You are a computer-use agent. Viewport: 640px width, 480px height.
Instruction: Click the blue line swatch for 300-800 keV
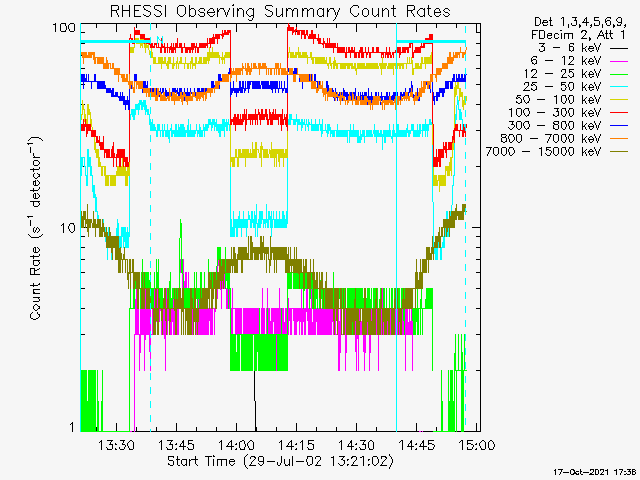(x=619, y=126)
